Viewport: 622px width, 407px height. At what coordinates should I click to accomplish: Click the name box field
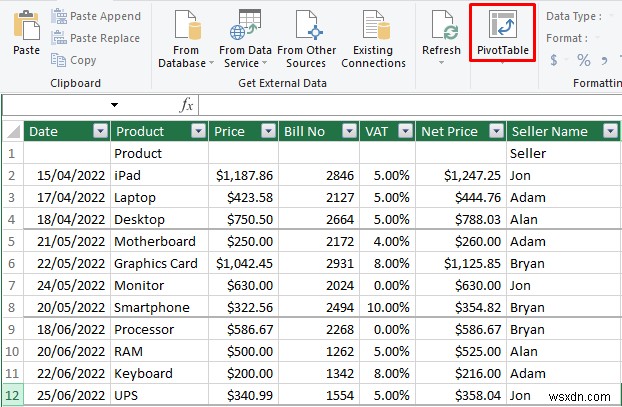pos(56,105)
